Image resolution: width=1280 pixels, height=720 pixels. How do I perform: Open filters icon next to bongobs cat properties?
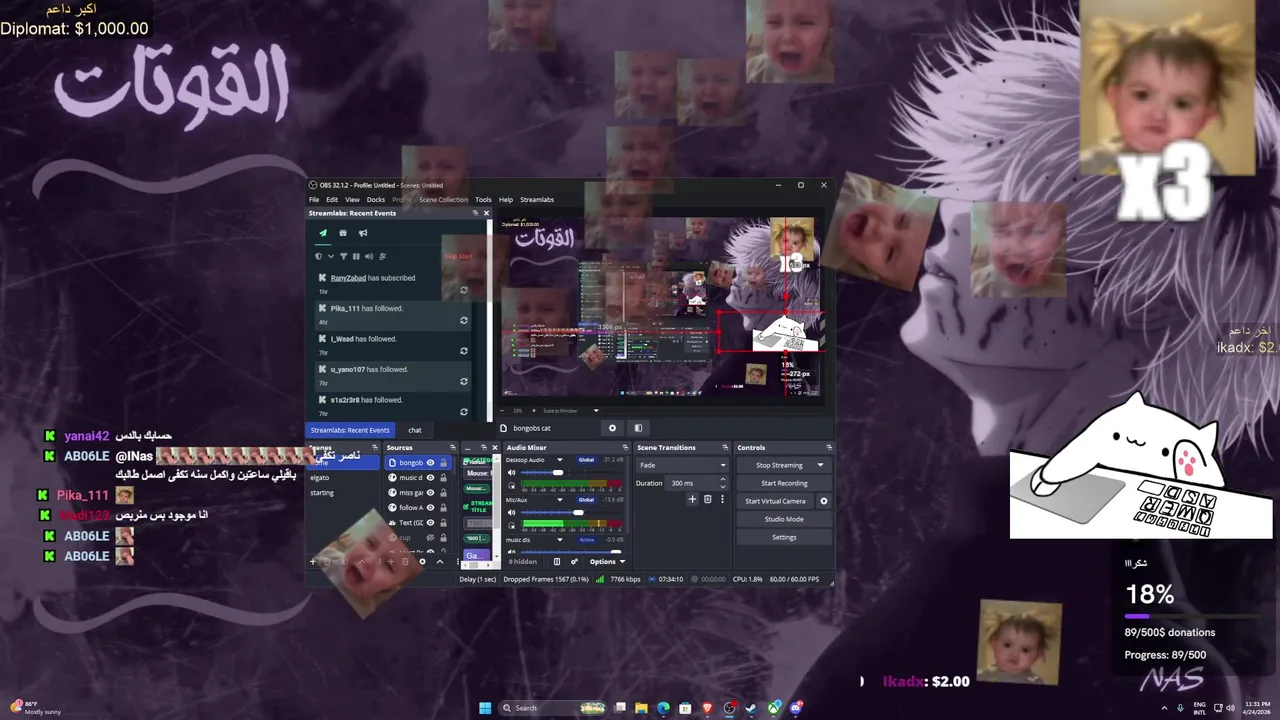coord(638,428)
